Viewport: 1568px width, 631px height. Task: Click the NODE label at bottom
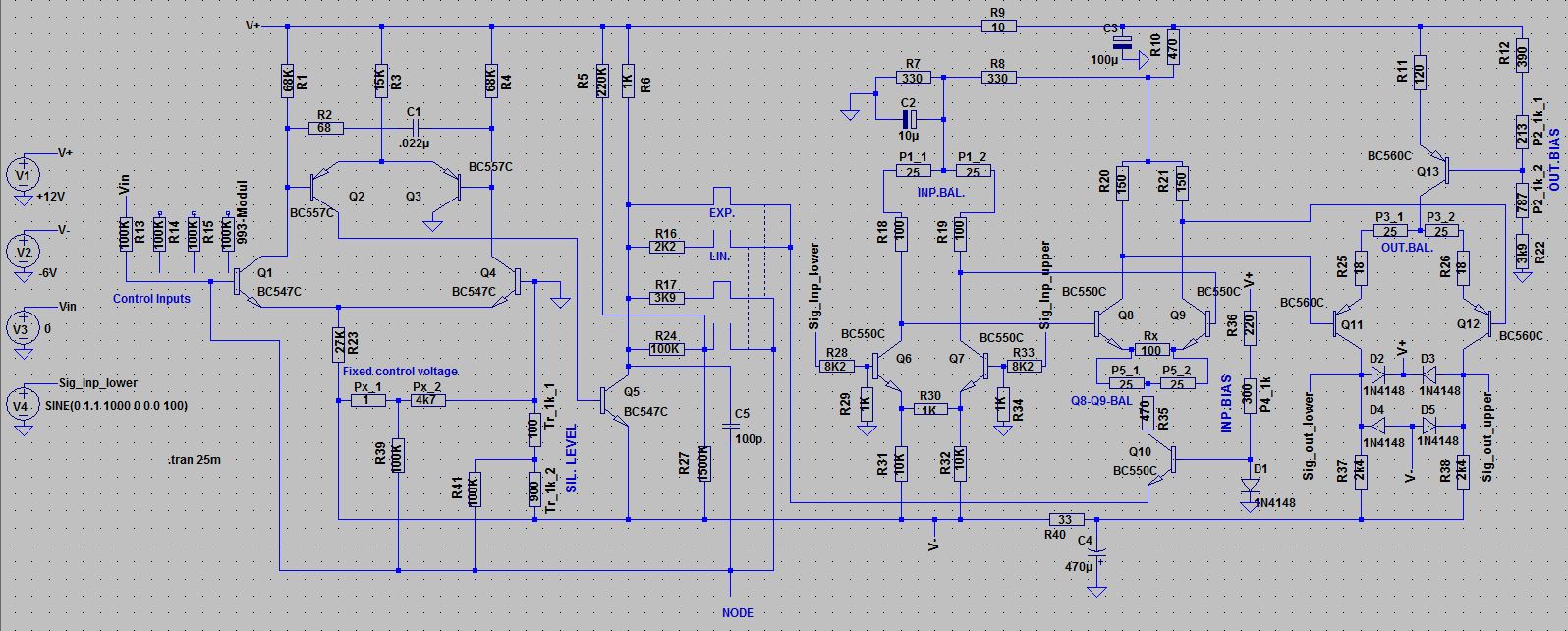(737, 613)
